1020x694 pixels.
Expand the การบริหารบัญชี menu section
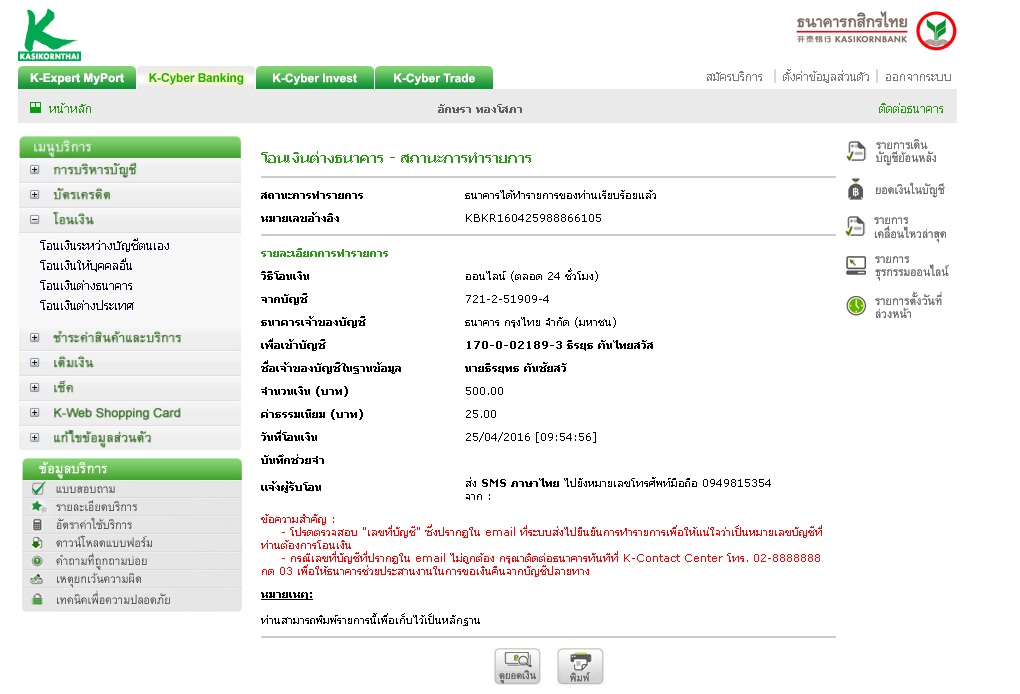pyautogui.click(x=35, y=170)
